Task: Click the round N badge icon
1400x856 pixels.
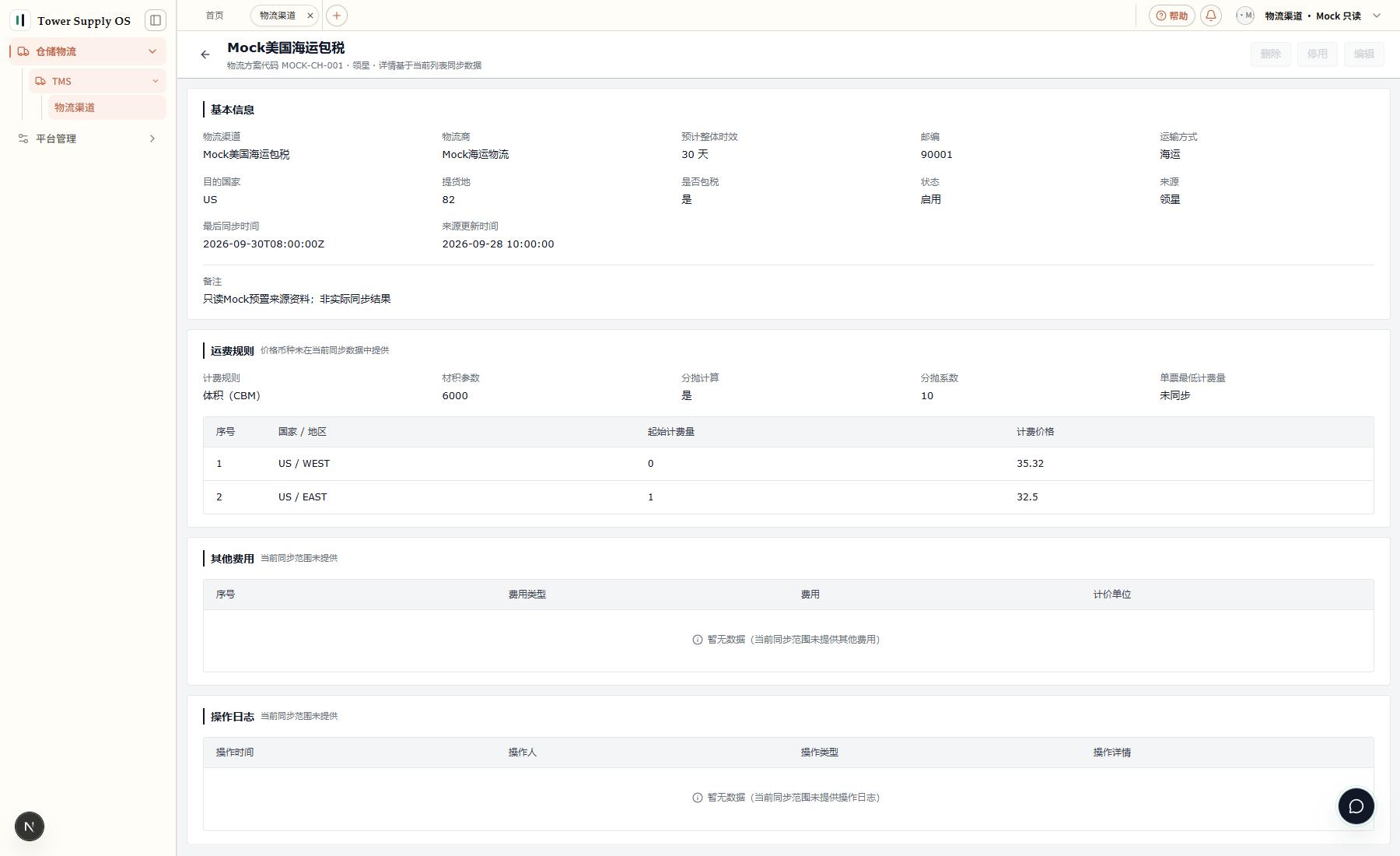Action: 30,826
